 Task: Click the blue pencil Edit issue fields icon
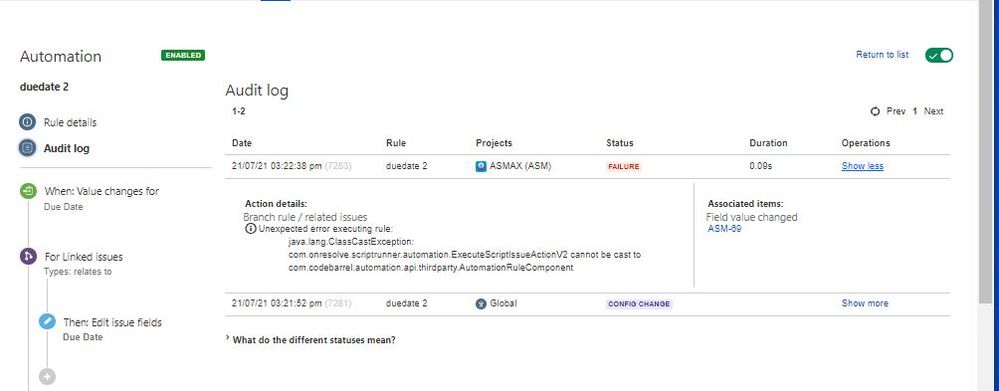(47, 322)
